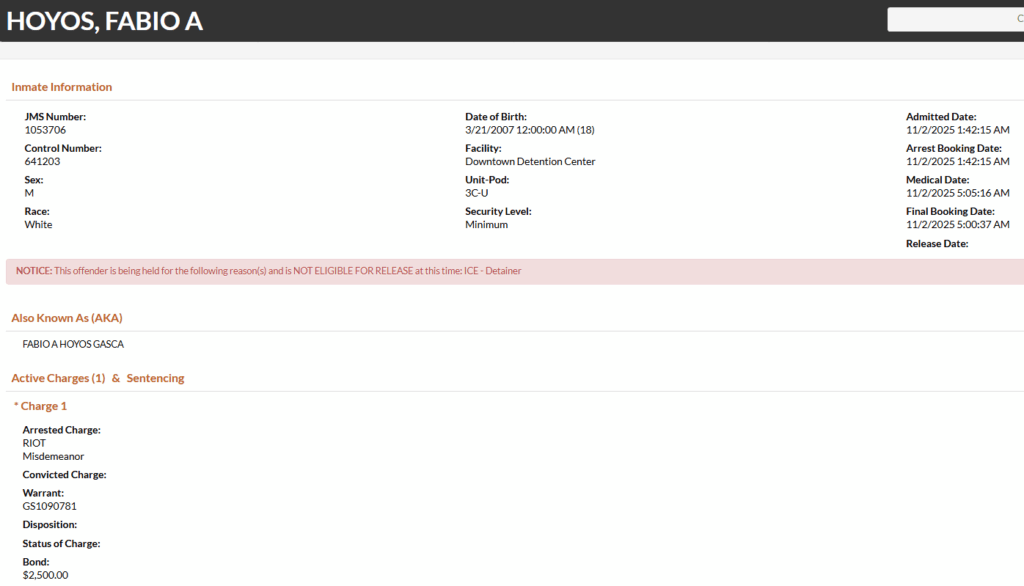The width and height of the screenshot is (1024, 586).
Task: Click the Final Booking Date value
Action: [x=957, y=225]
